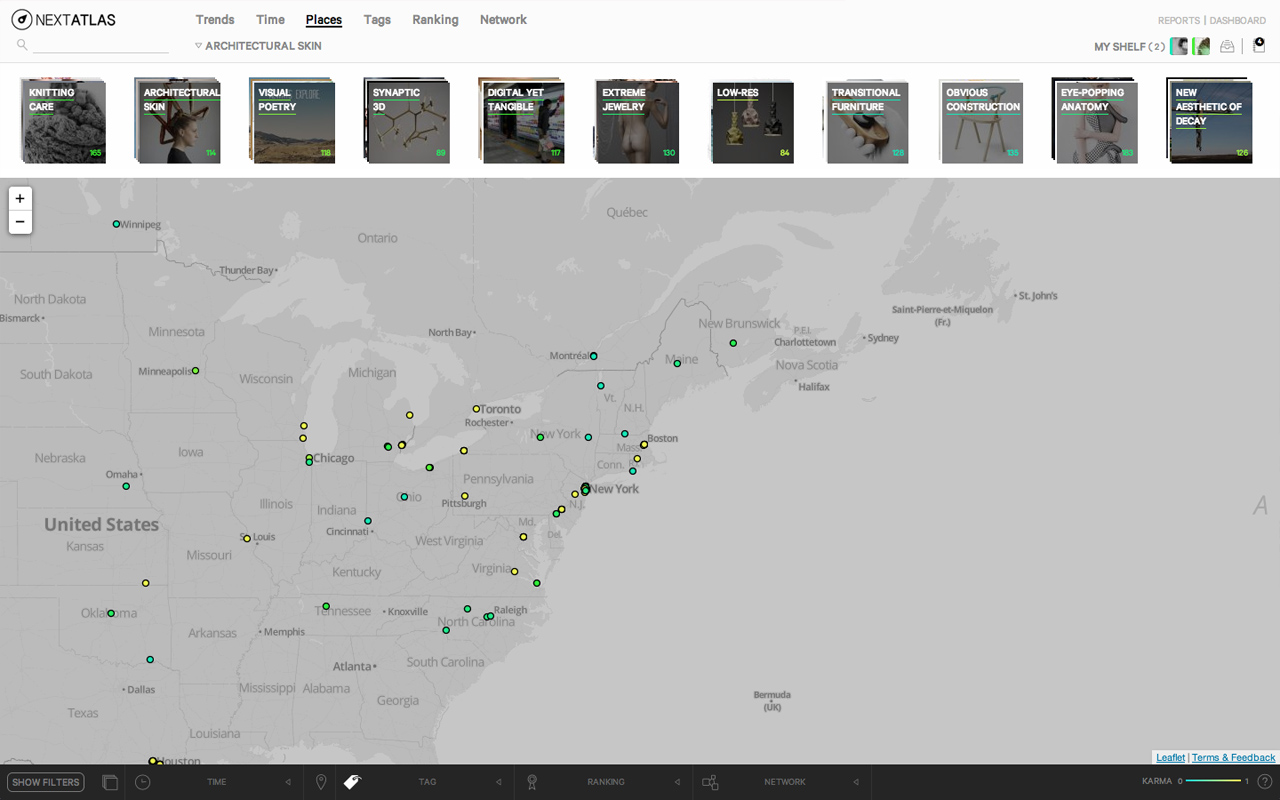Click the stacked cards icon
Image resolution: width=1280 pixels, height=800 pixels.
point(110,782)
